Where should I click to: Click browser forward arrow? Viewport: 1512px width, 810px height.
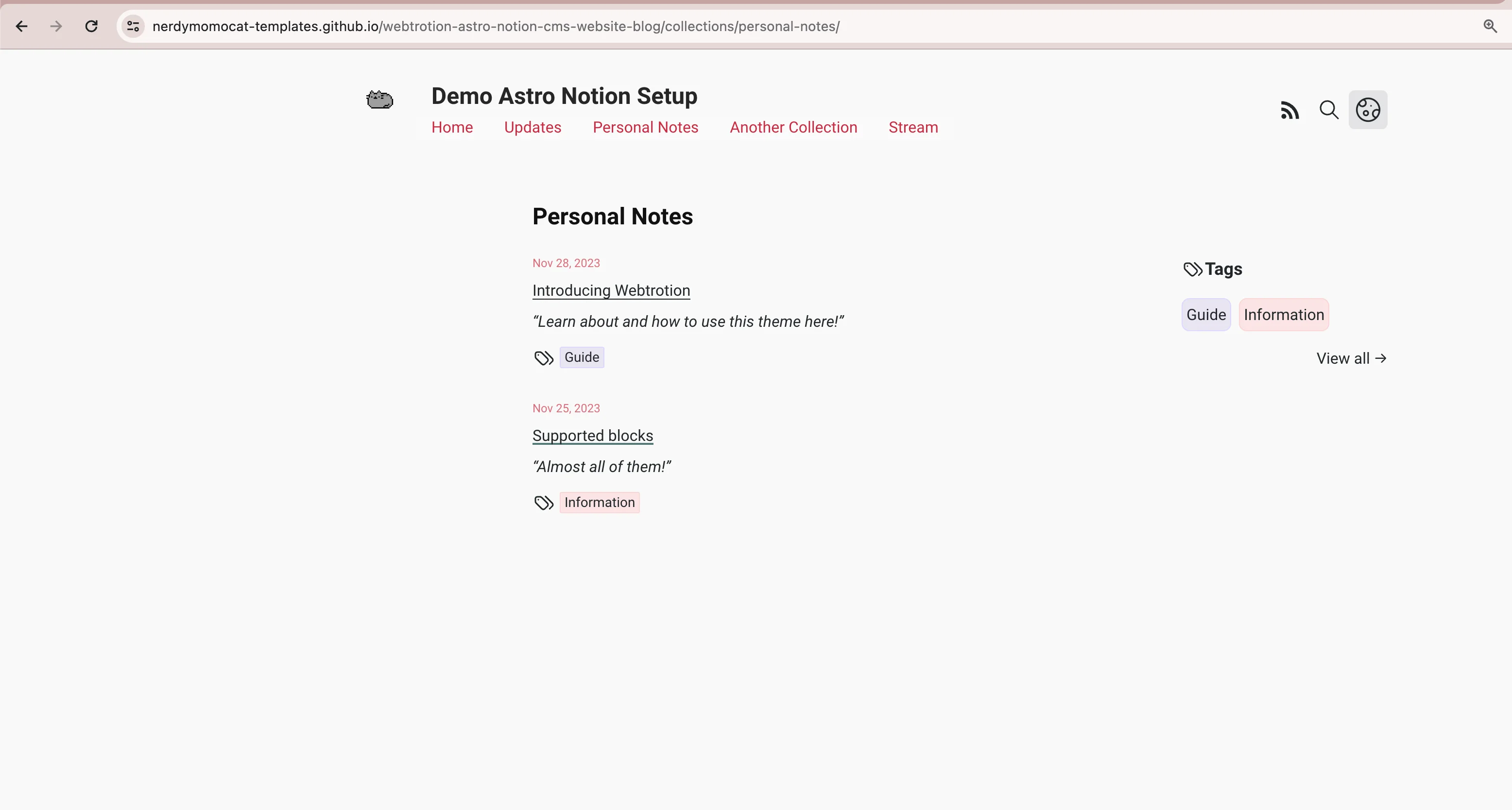[x=56, y=26]
